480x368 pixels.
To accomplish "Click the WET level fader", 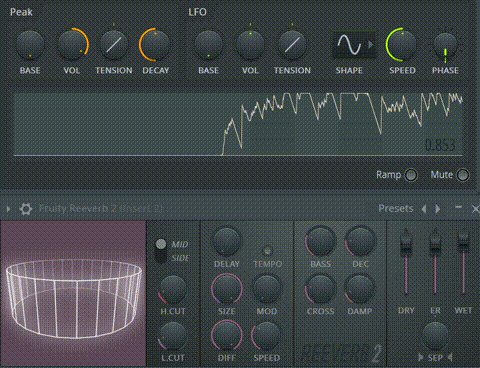I will click(x=463, y=242).
